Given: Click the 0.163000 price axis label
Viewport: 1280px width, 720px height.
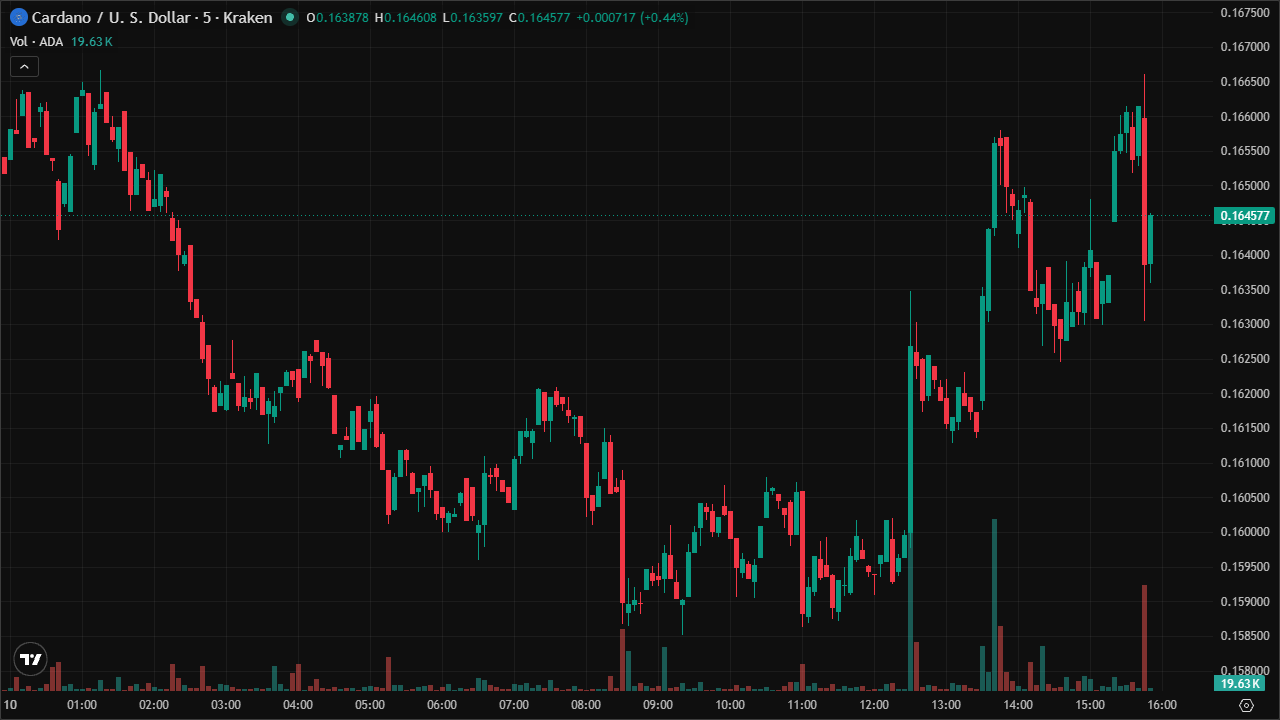Looking at the screenshot, I should pos(1245,324).
